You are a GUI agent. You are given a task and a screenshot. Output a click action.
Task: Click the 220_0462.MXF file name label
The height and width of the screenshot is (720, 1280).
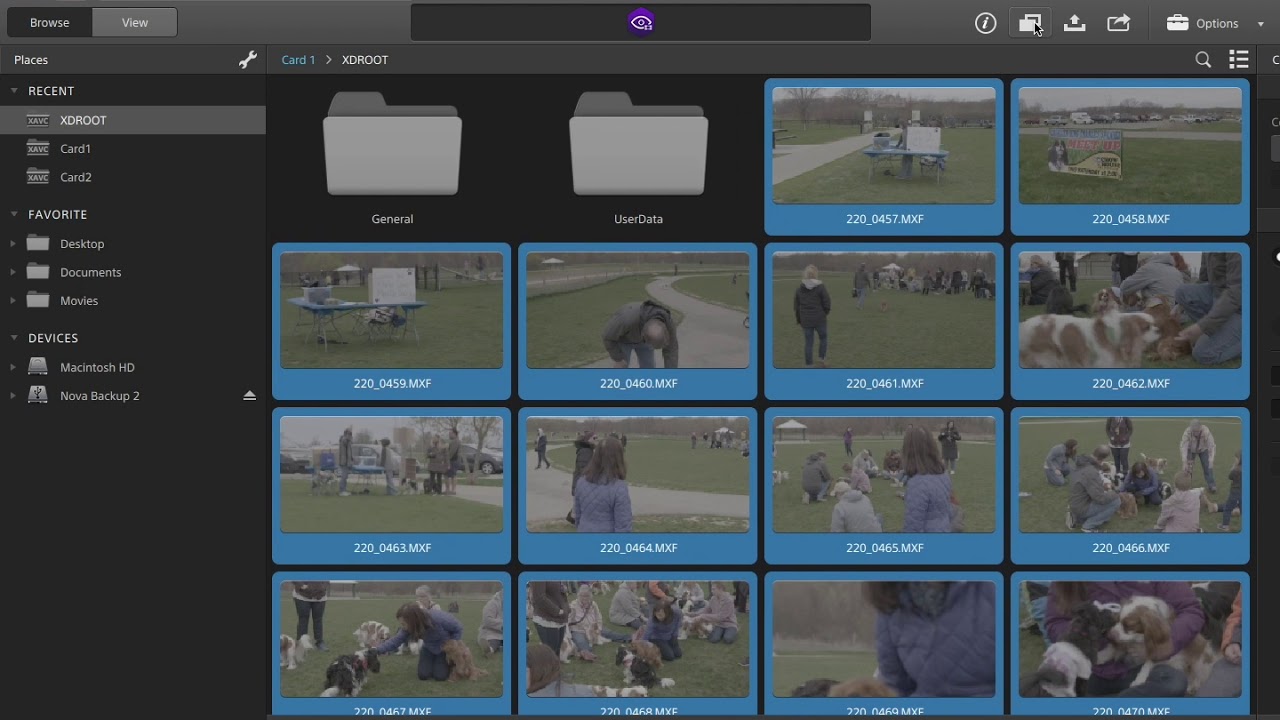point(1130,384)
